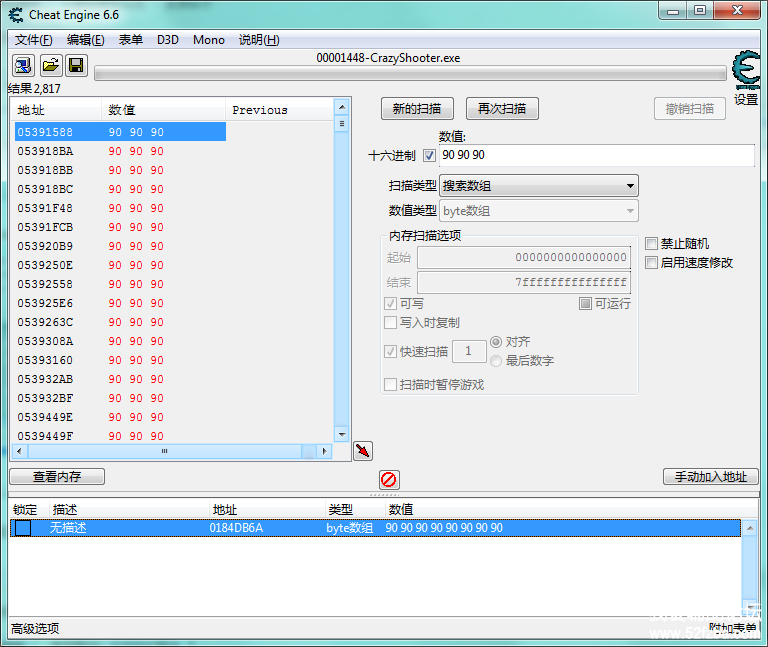Enable the 写入时复制 checkbox
Image resolution: width=768 pixels, height=647 pixels.
[390, 323]
